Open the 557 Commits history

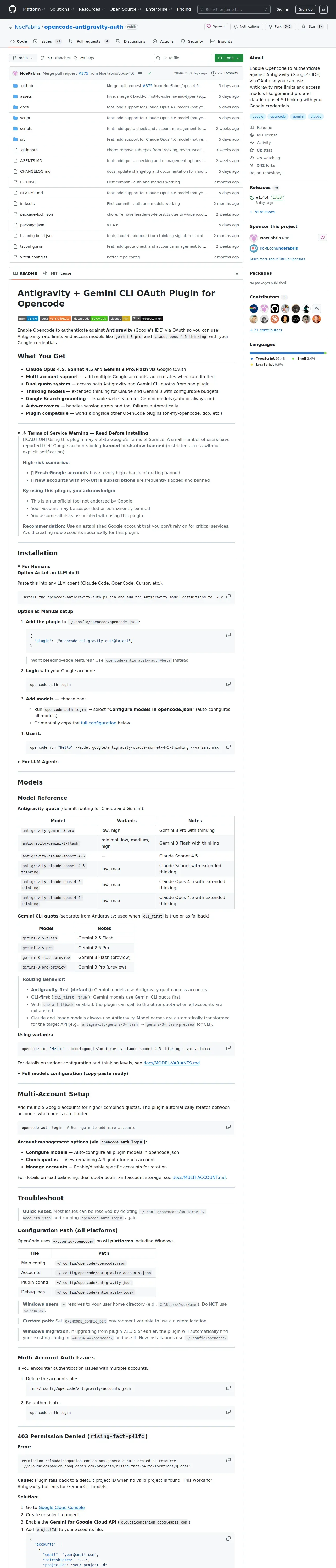225,73
